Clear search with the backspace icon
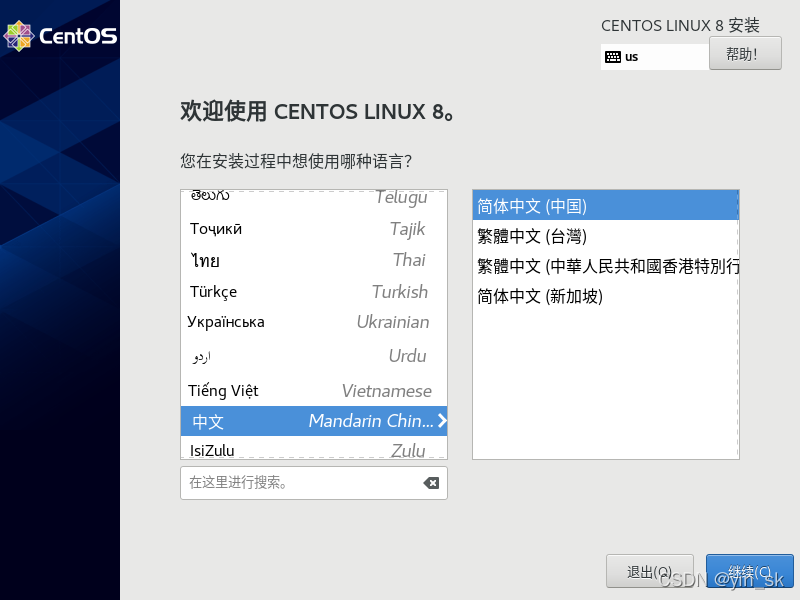 431,483
